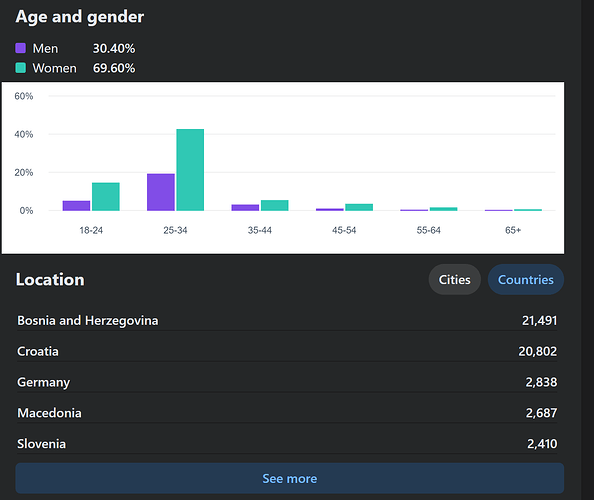Viewport: 594px width, 500px height.
Task: Select the Bosnia and Herzegovina row
Action: pyautogui.click(x=287, y=320)
